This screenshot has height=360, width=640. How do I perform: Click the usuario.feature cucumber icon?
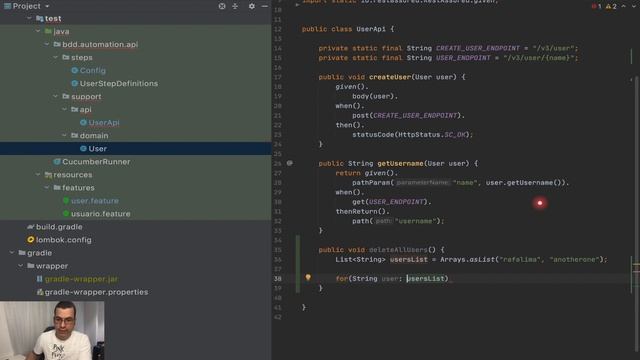pos(66,214)
